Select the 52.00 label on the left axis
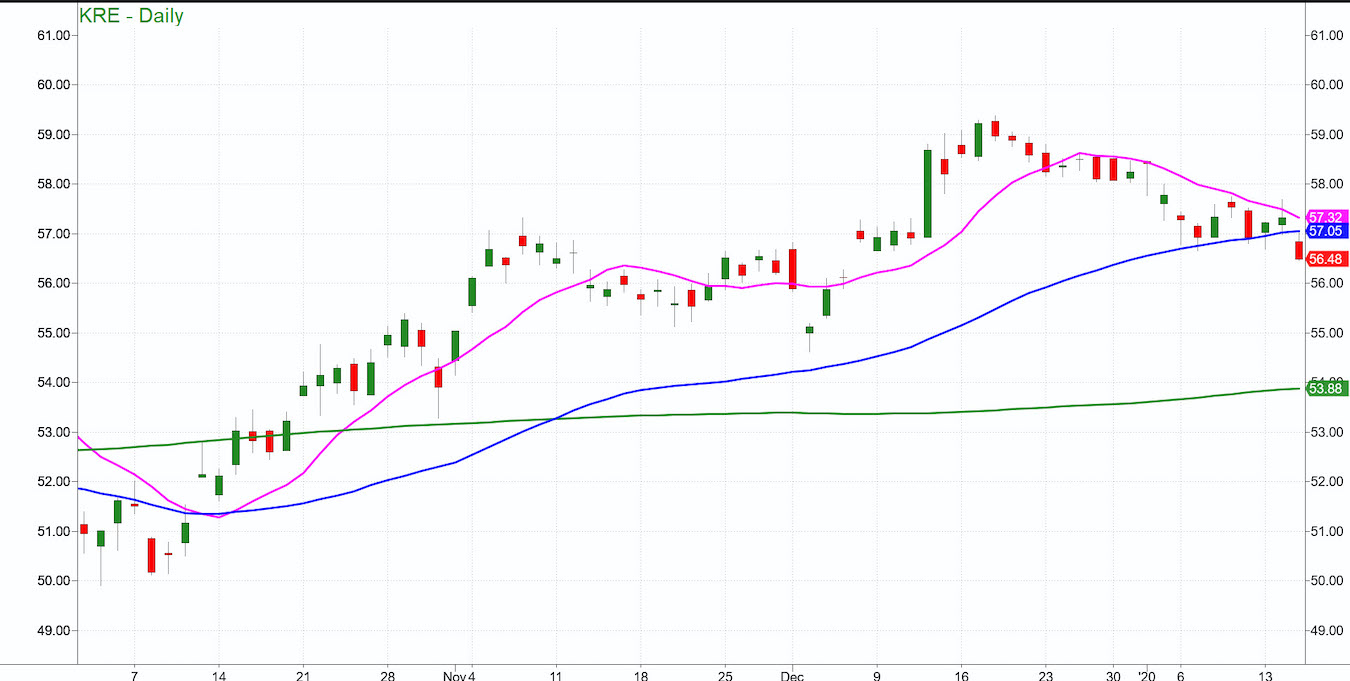Viewport: 1350px width, 681px height. [x=55, y=482]
